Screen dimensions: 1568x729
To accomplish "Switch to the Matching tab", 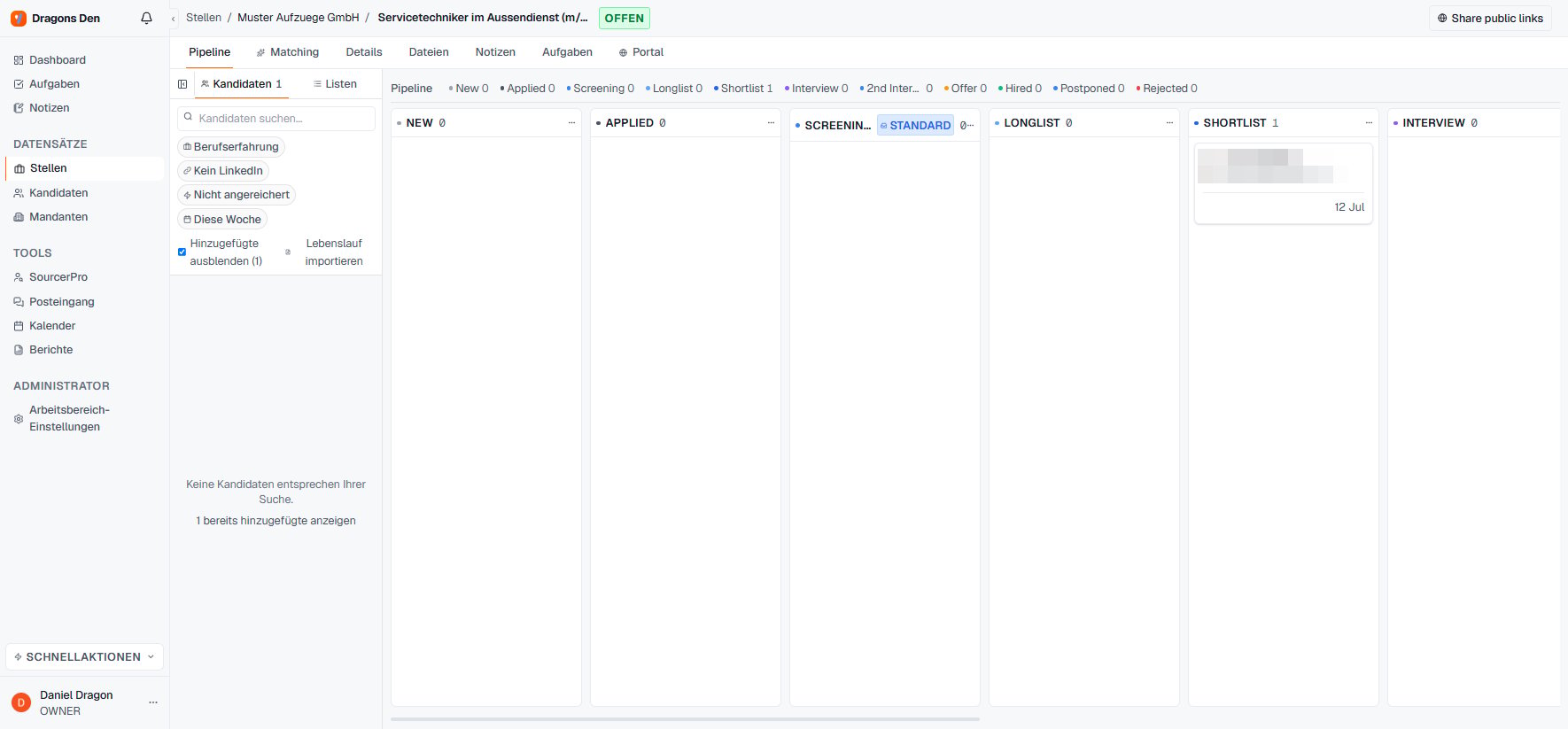I will click(288, 52).
